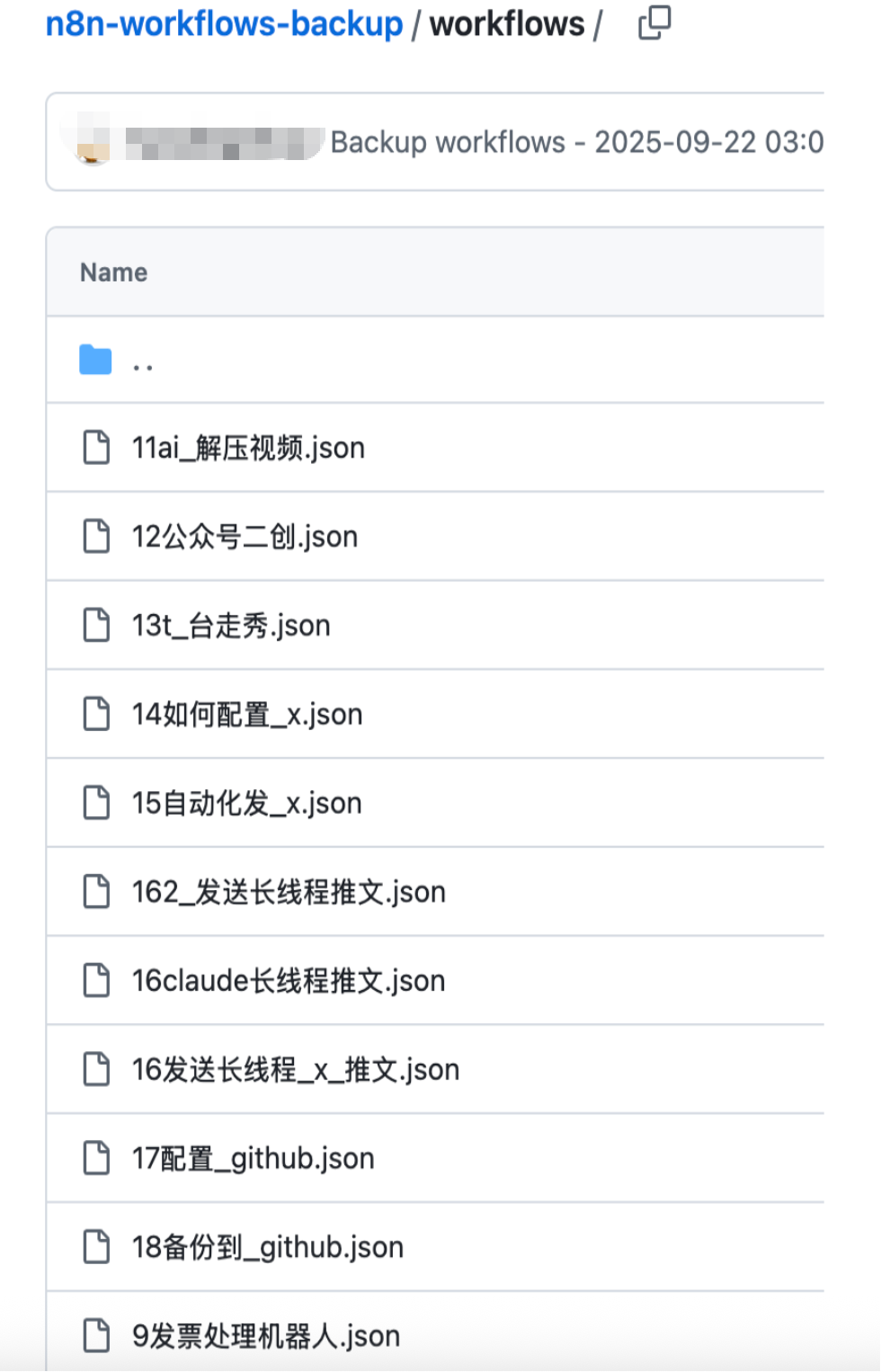Open 13t_台走秀.json file
881x1372 pixels.
click(231, 626)
